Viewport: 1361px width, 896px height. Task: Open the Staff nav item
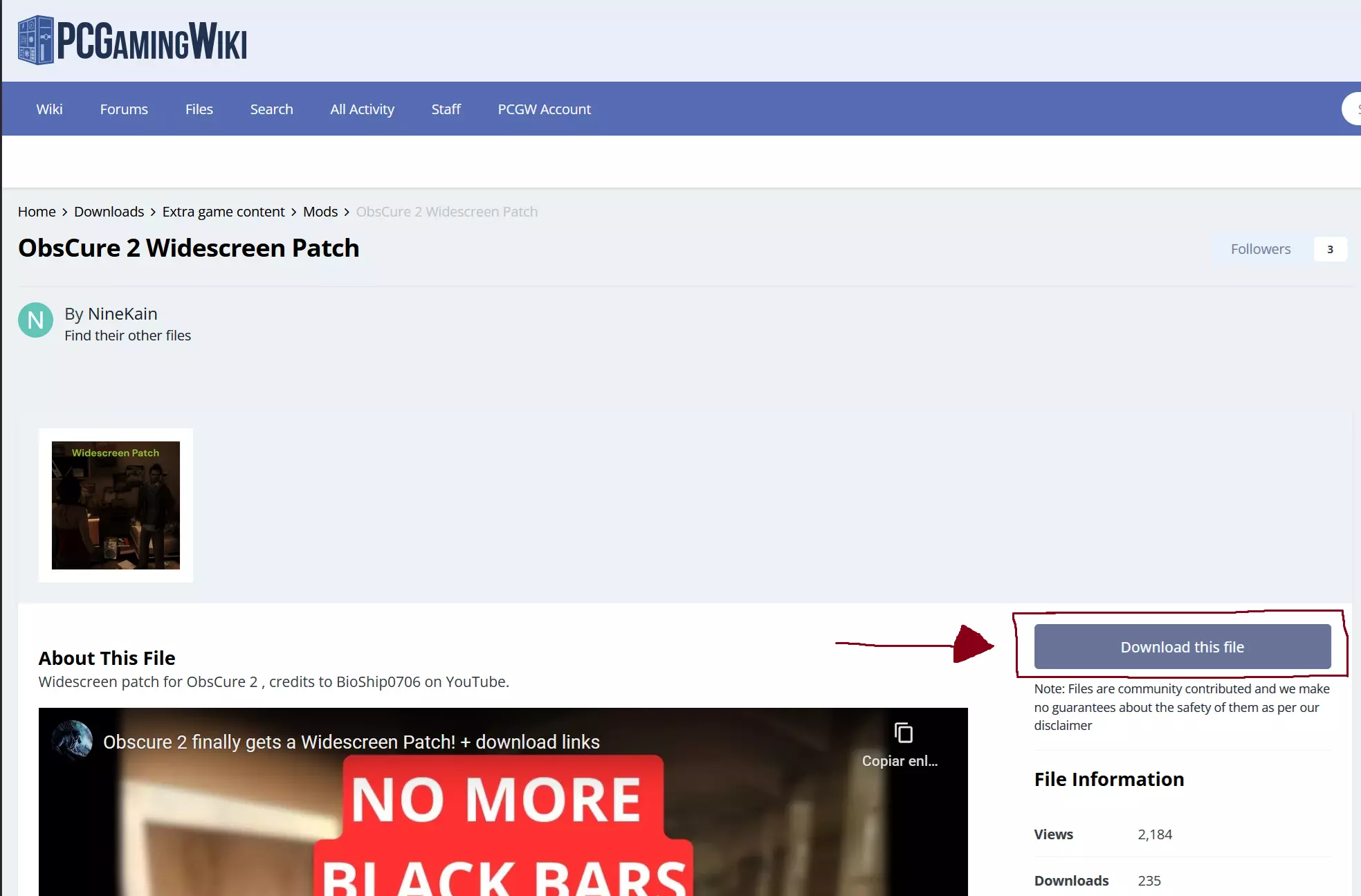click(x=446, y=109)
